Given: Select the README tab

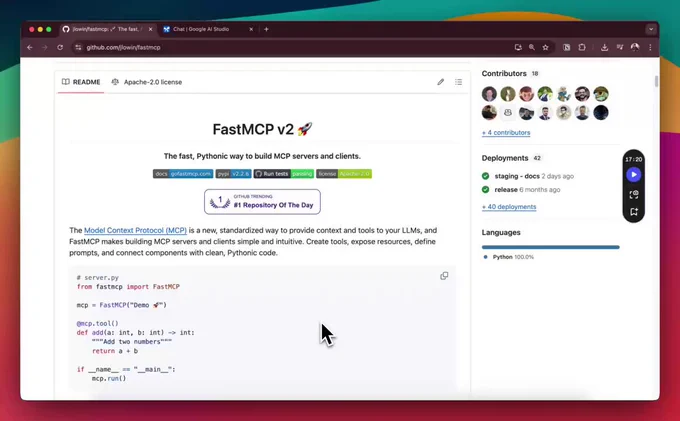Looking at the screenshot, I should pyautogui.click(x=81, y=82).
